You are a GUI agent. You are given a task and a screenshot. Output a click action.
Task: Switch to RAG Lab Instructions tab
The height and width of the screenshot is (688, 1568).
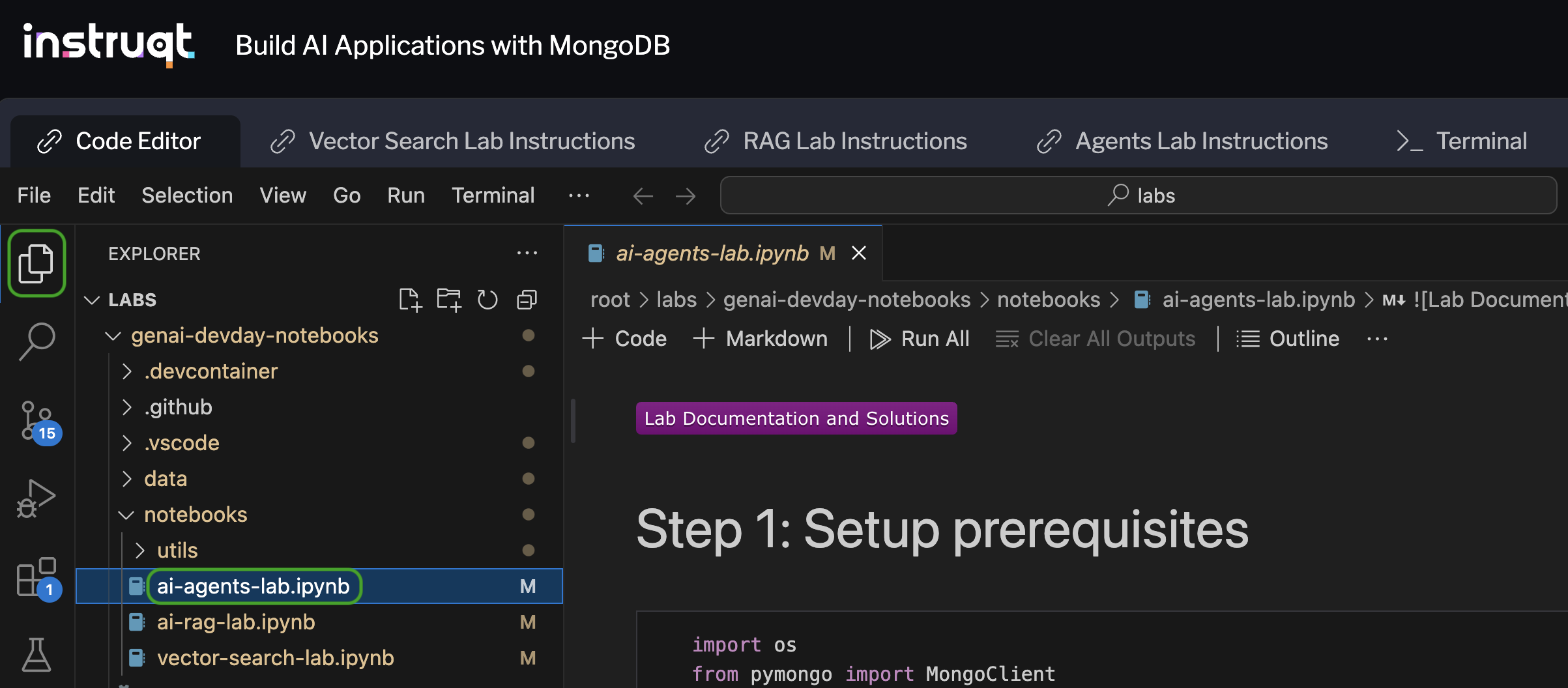pyautogui.click(x=836, y=141)
